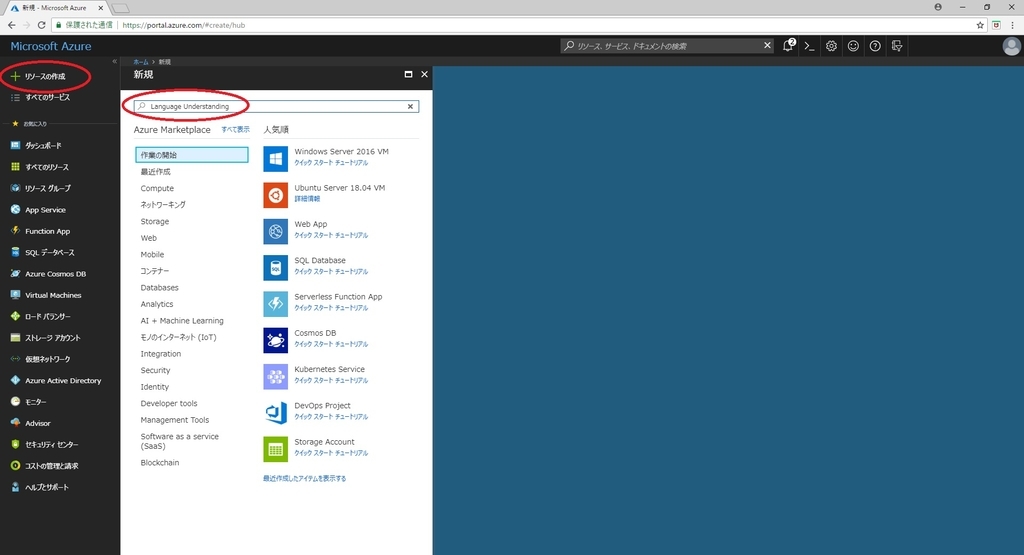This screenshot has height=555, width=1024.
Task: Click すべて表示 link next to Marketplace
Action: pyautogui.click(x=235, y=129)
